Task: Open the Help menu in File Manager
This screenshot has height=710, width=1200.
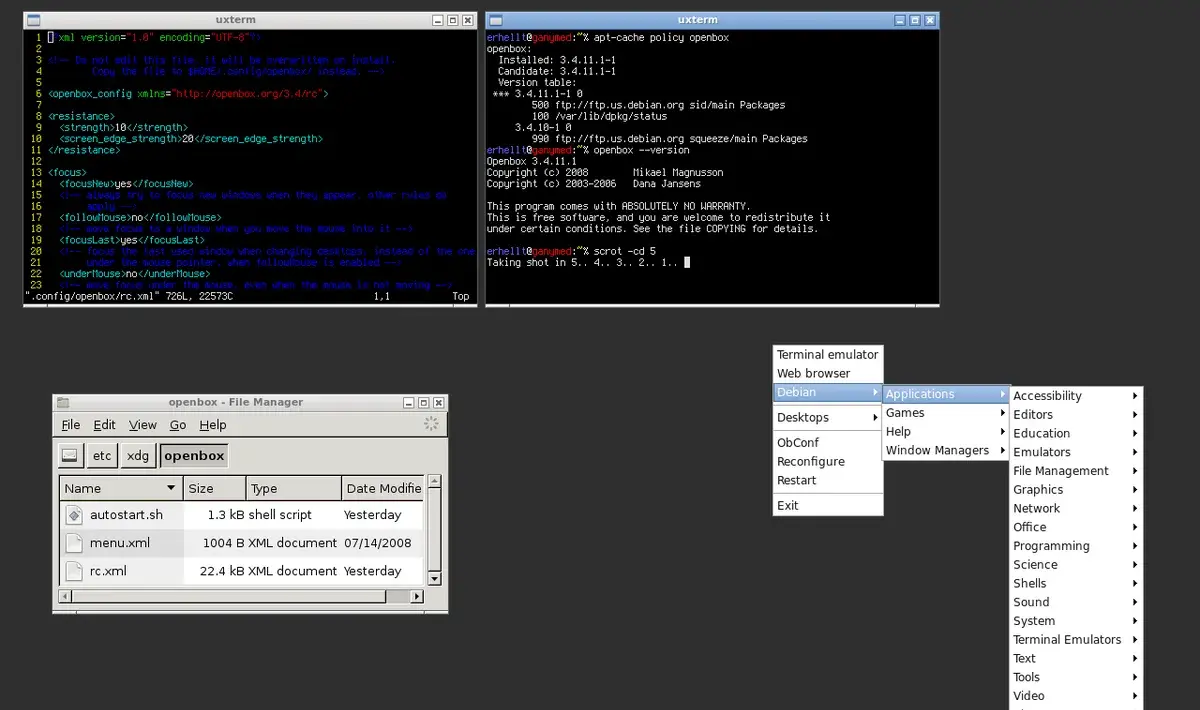Action: click(x=213, y=425)
